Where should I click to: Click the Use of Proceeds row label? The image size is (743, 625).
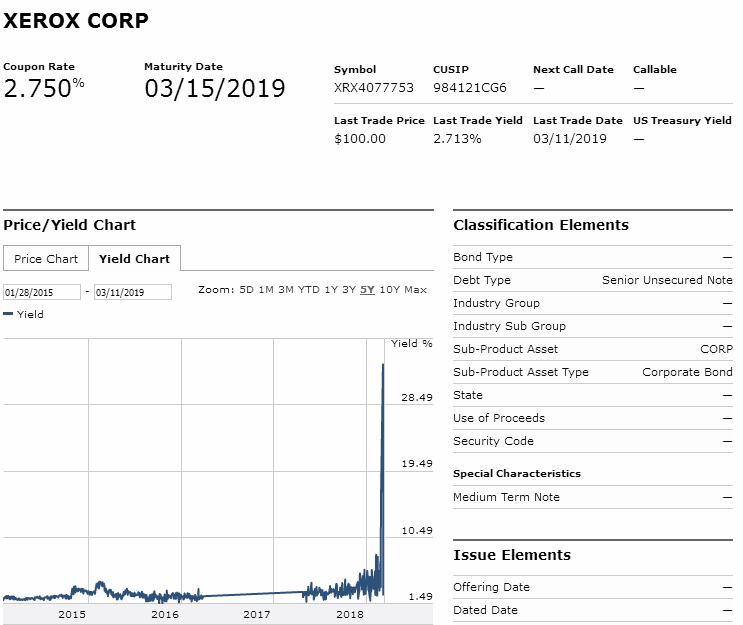pos(499,418)
